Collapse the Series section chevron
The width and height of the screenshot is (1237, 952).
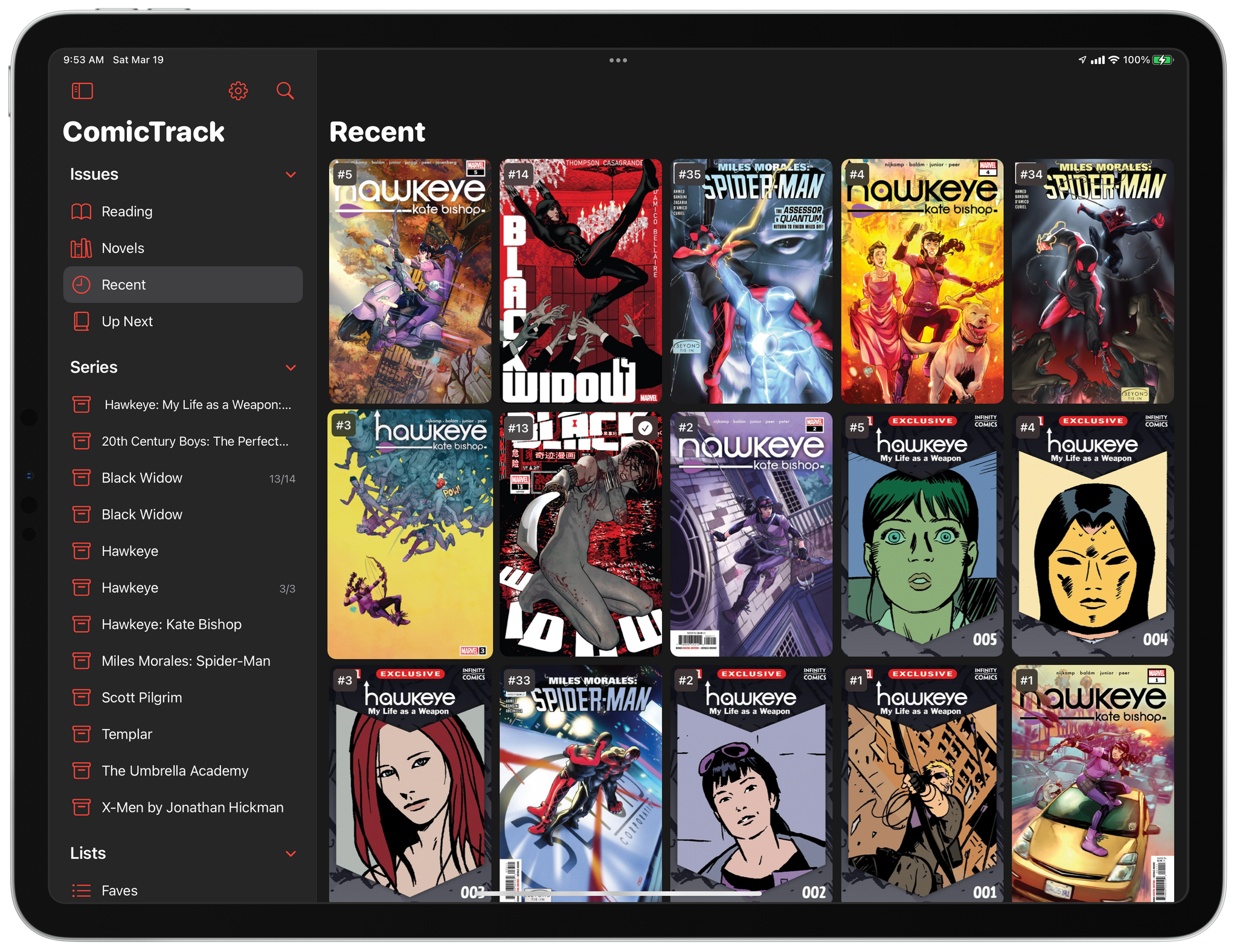coord(291,367)
